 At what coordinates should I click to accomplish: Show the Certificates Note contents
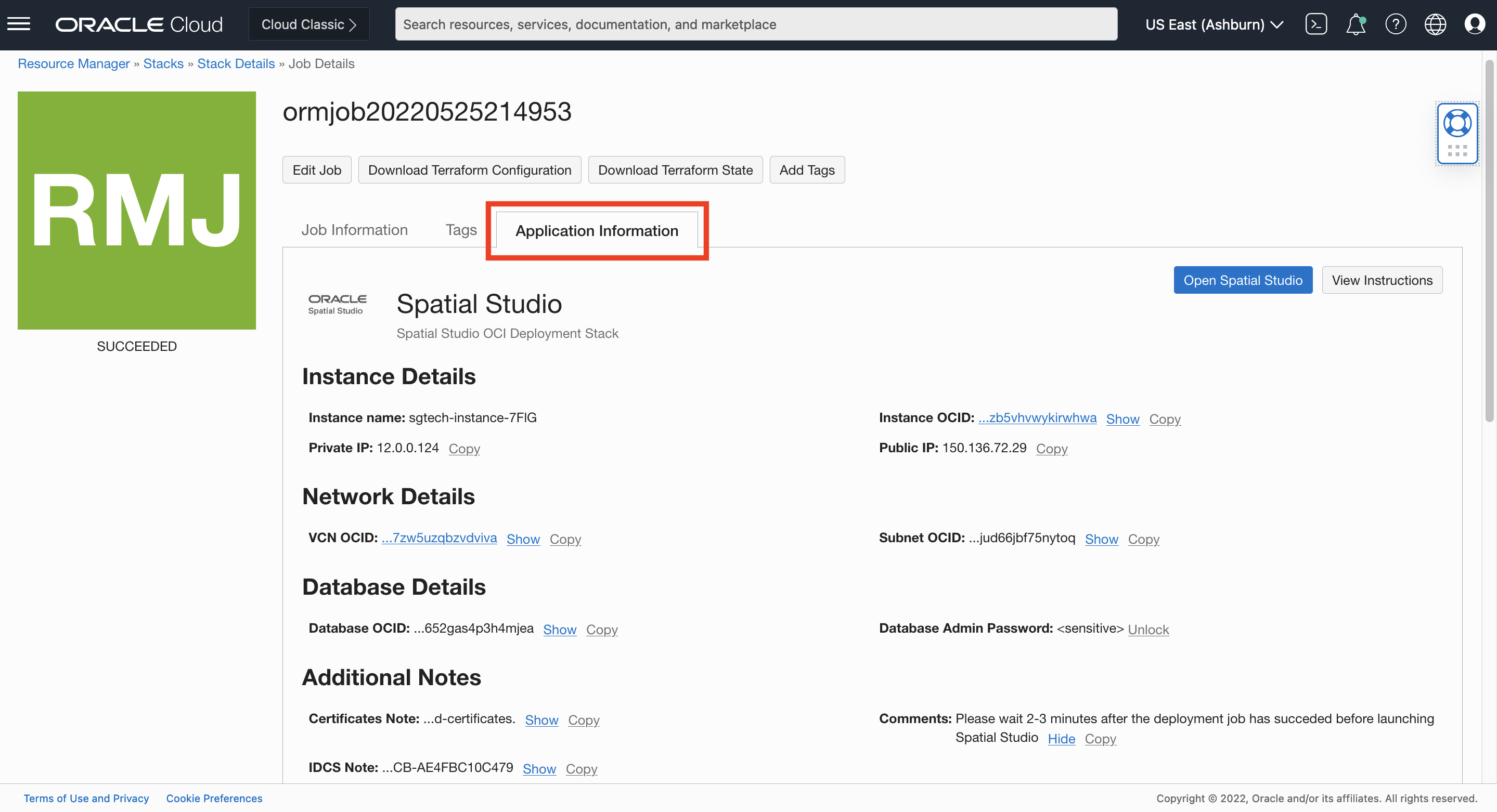click(541, 719)
